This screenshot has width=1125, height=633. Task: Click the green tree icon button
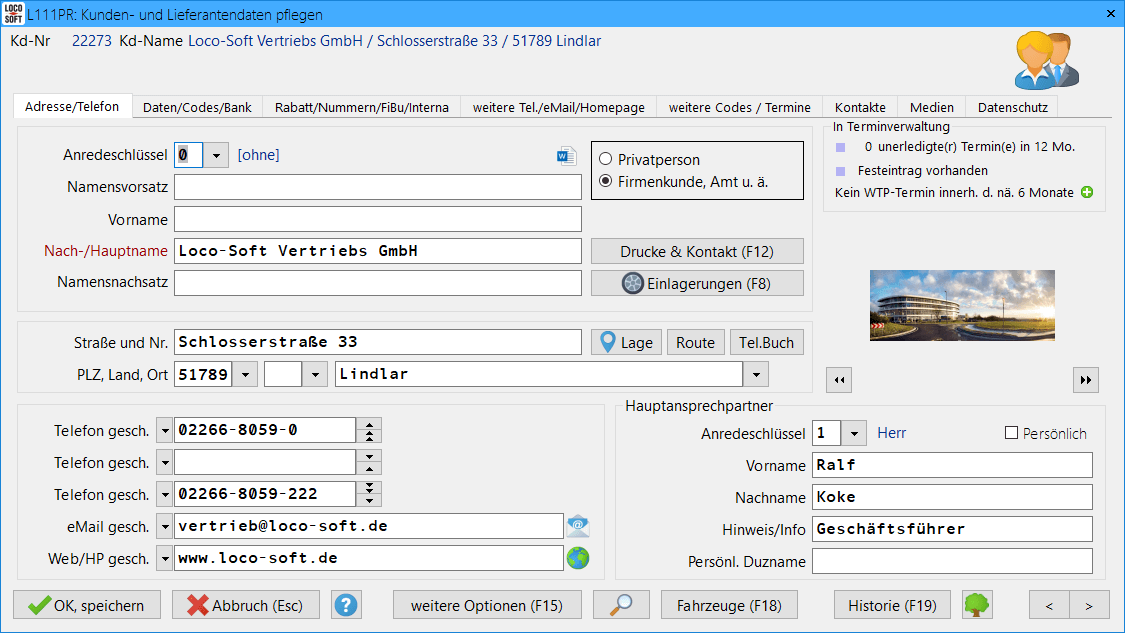[x=977, y=605]
